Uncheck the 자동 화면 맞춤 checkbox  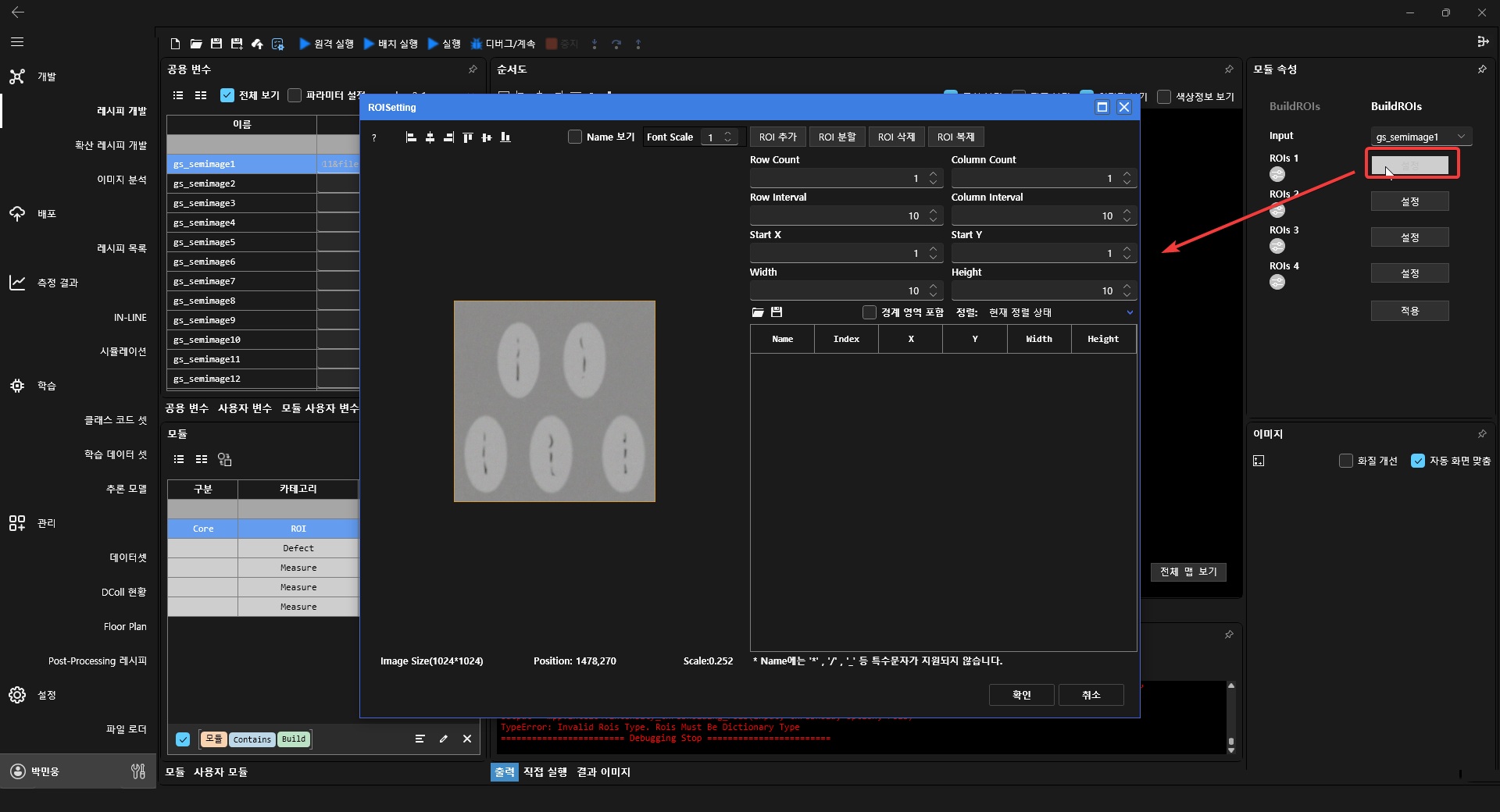point(1417,461)
